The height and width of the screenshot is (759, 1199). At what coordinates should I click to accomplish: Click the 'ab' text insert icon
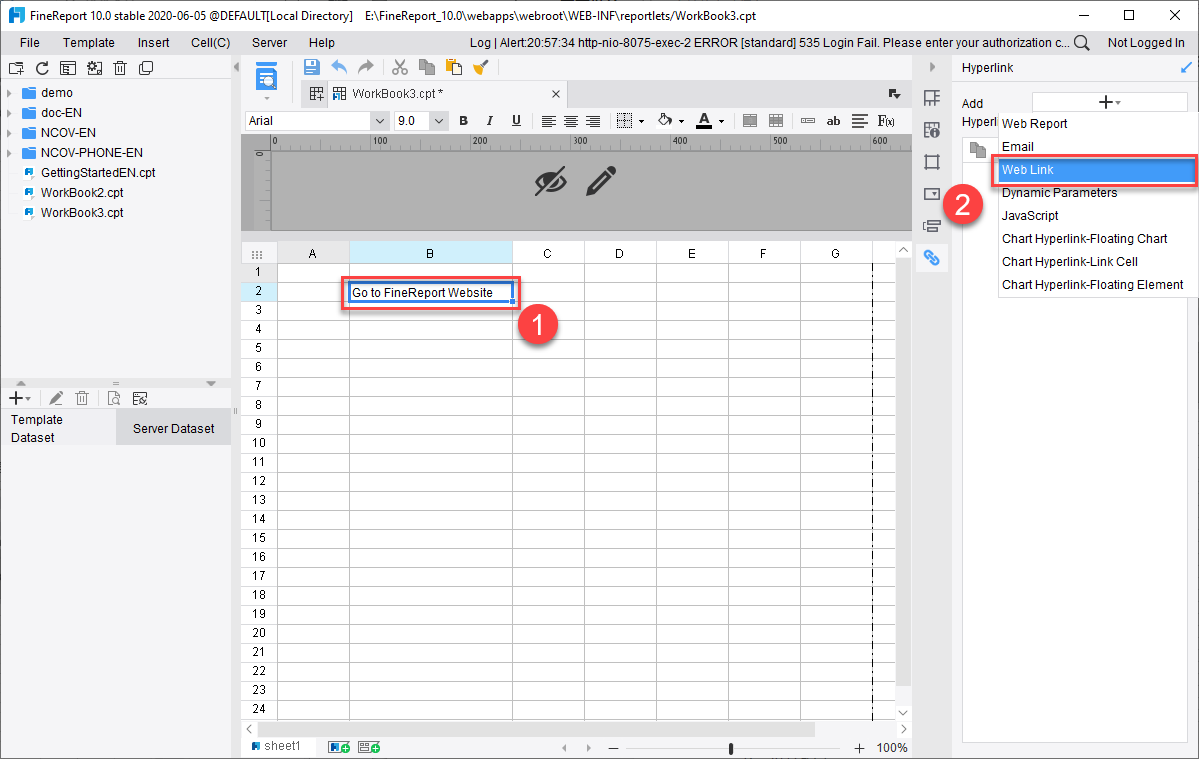point(833,121)
